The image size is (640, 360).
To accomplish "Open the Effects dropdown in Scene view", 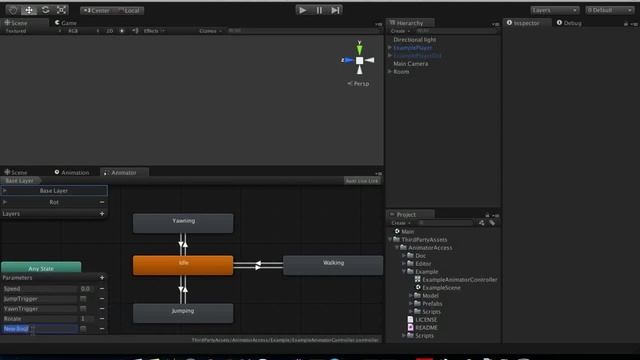I will click(154, 31).
